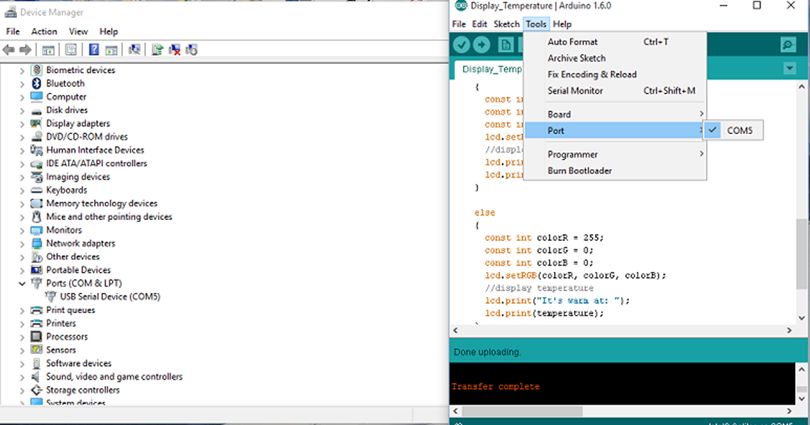Select the Human Interface Devices row

[x=95, y=150]
